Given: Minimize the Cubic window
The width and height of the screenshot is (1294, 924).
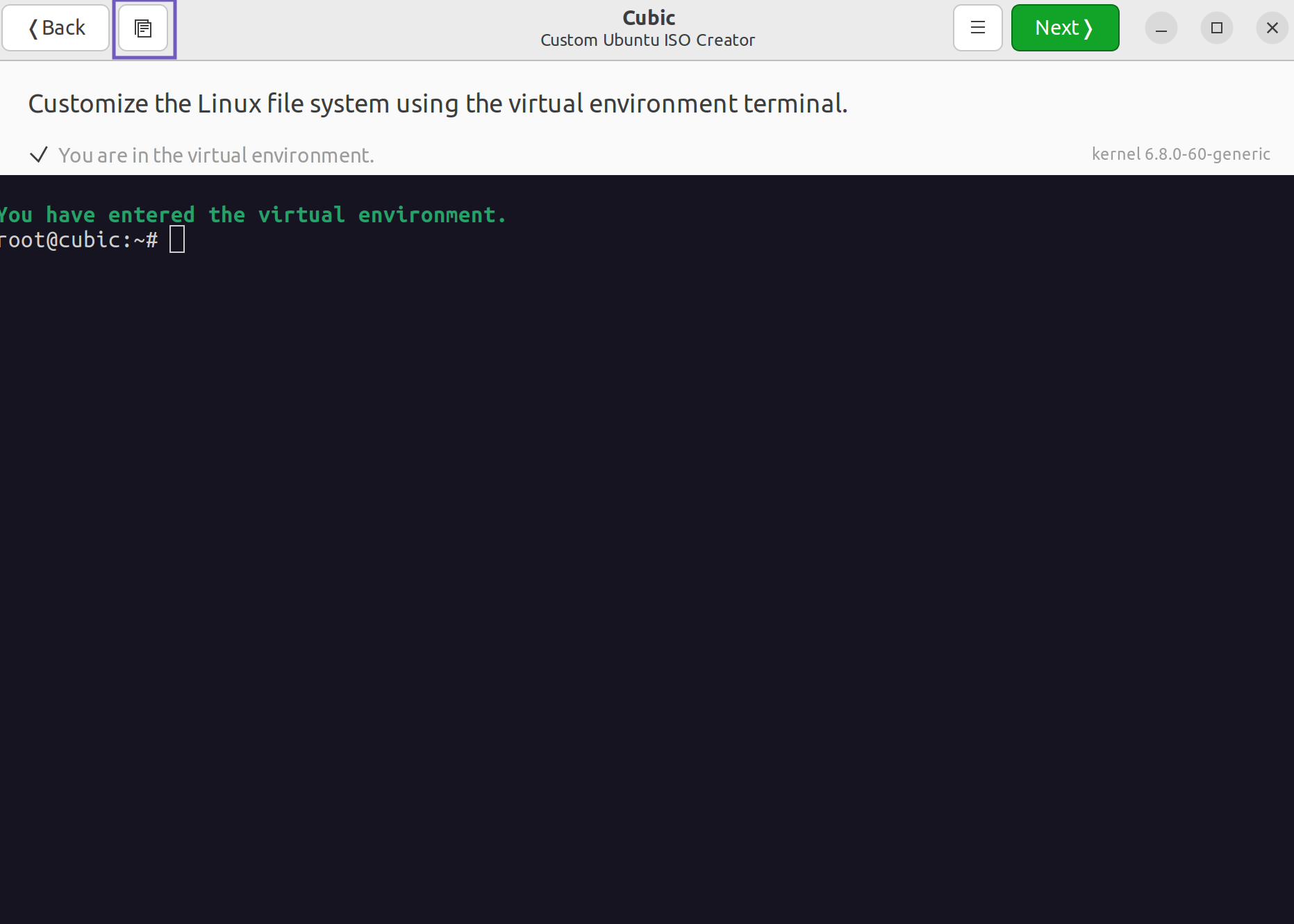Looking at the screenshot, I should click(x=1161, y=28).
